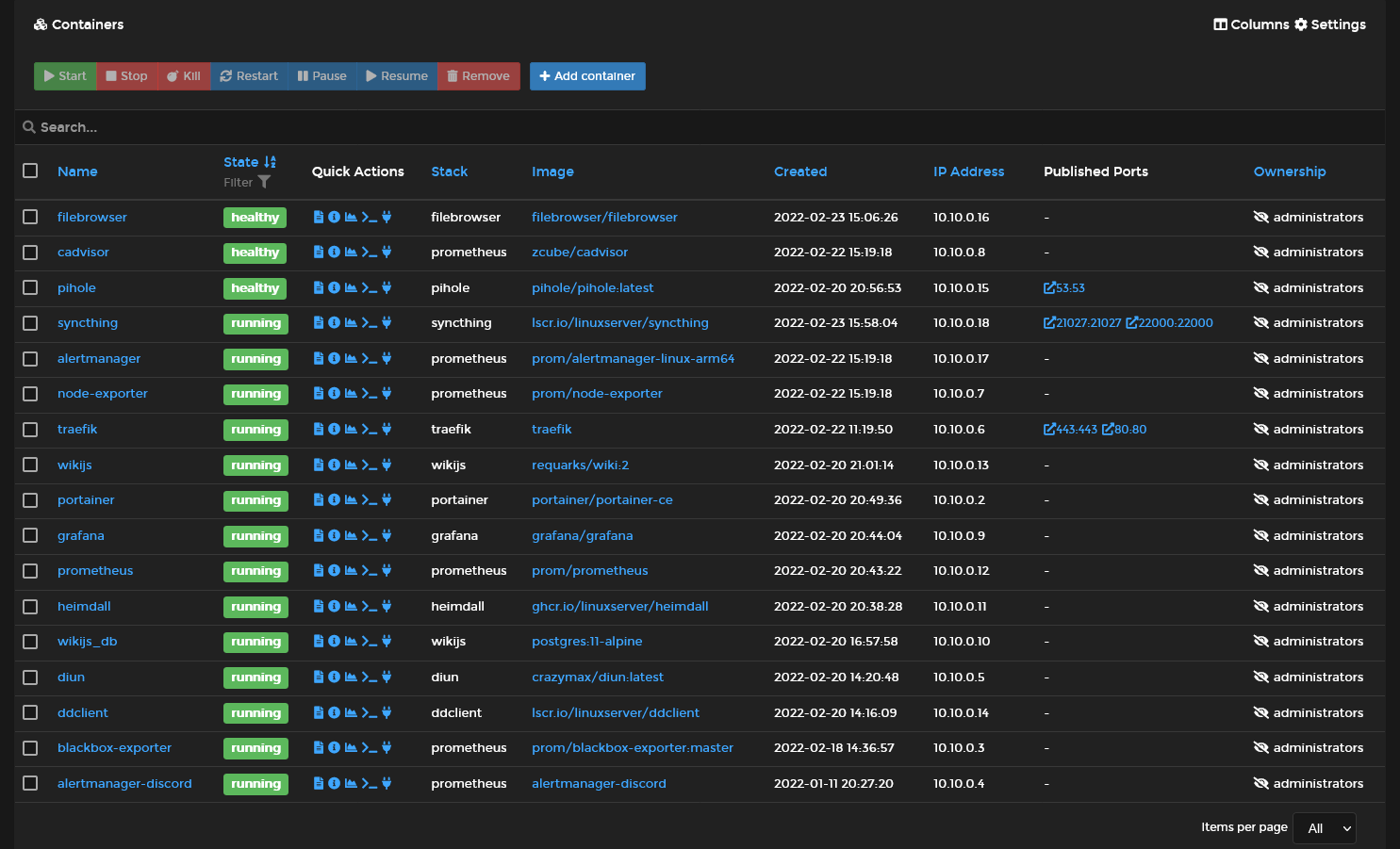
Task: Open logs icon for pihole container
Action: 319,288
